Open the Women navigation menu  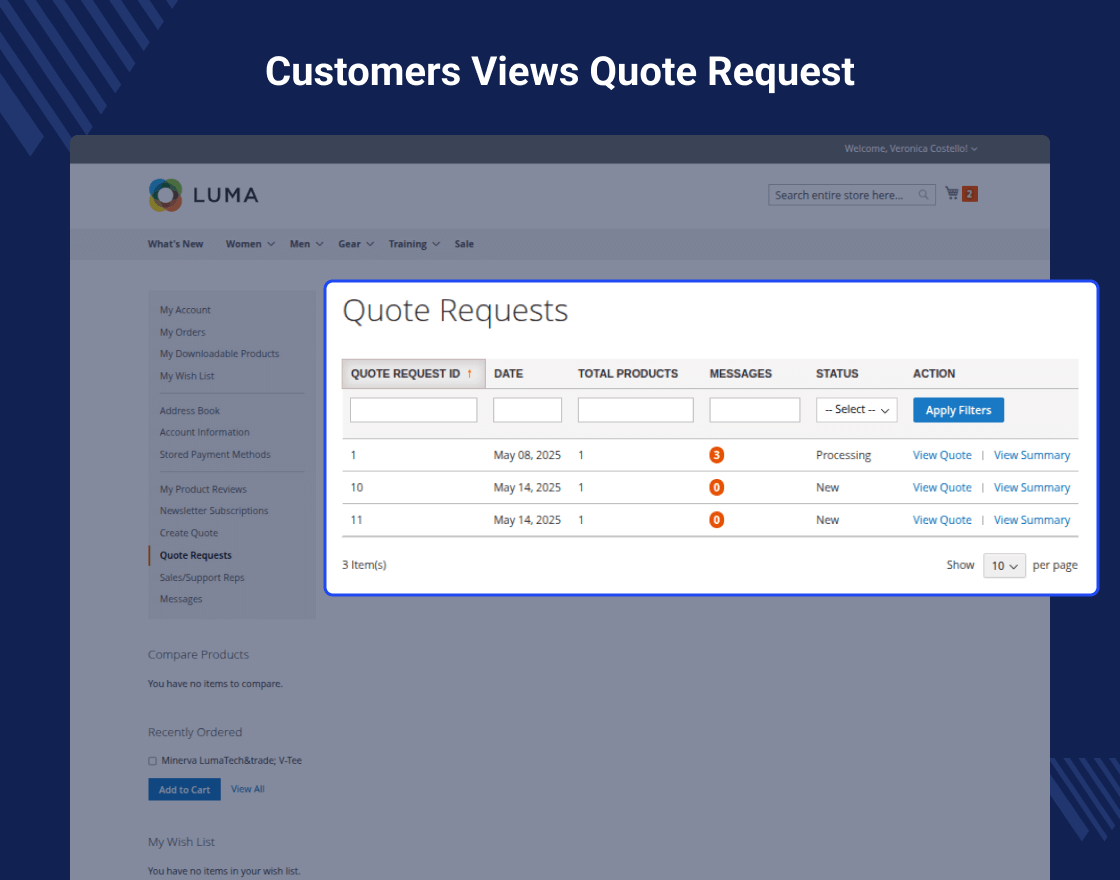tap(249, 244)
